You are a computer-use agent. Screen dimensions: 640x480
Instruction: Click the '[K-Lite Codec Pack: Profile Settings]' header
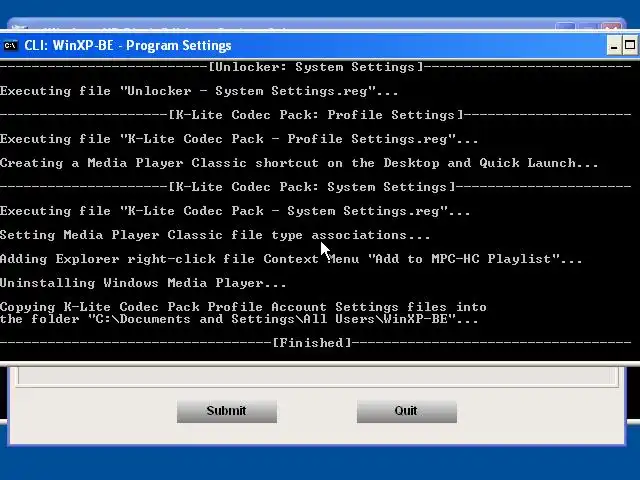point(316,115)
